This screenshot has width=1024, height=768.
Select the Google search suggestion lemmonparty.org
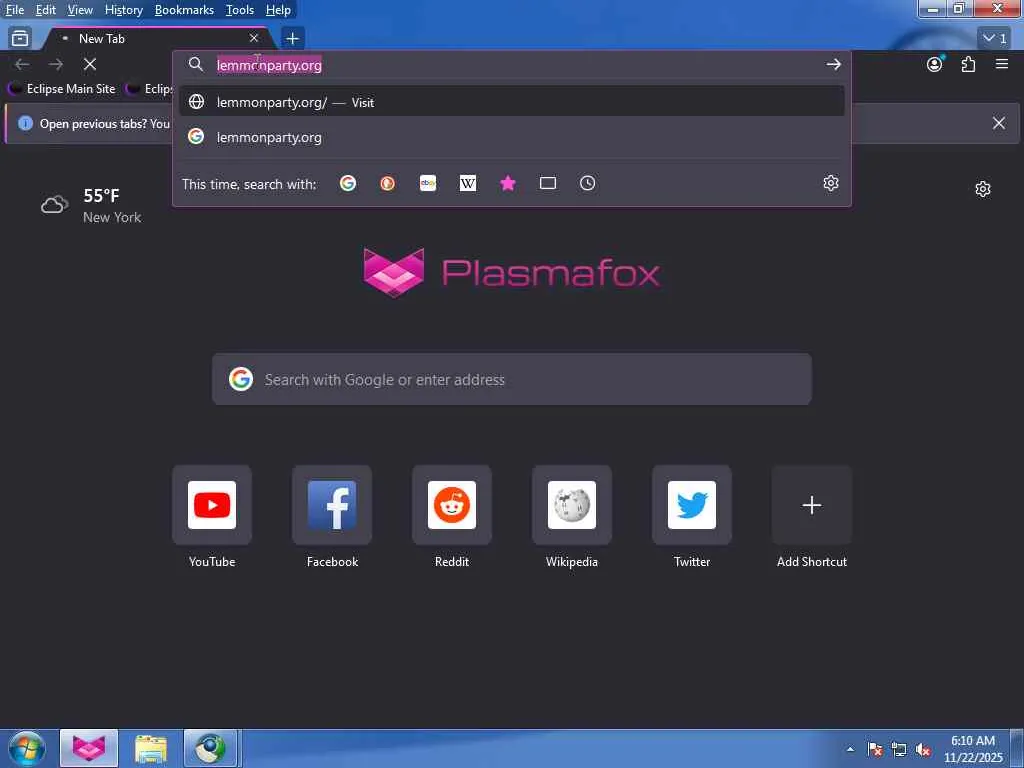tap(511, 137)
